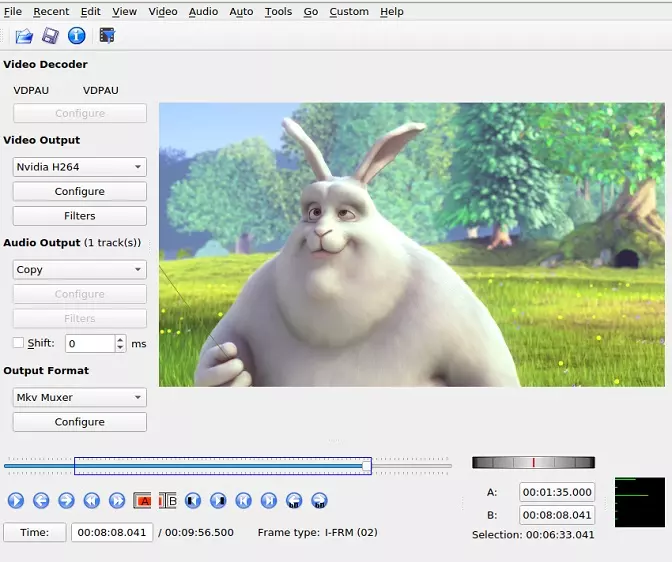Click Configure under Output Format

(80, 422)
